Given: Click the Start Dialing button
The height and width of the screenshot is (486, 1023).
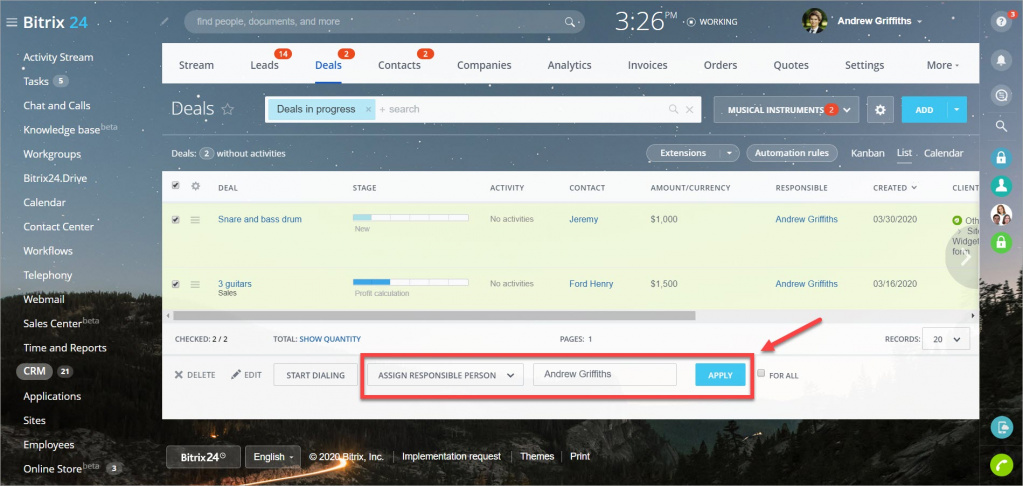Looking at the screenshot, I should (x=316, y=375).
